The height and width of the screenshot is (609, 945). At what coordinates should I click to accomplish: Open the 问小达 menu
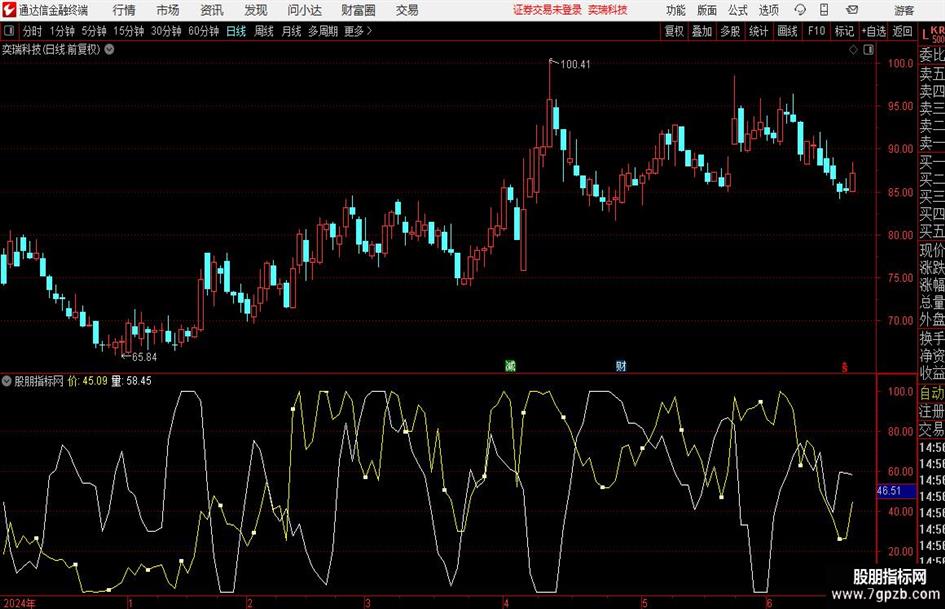pos(304,10)
